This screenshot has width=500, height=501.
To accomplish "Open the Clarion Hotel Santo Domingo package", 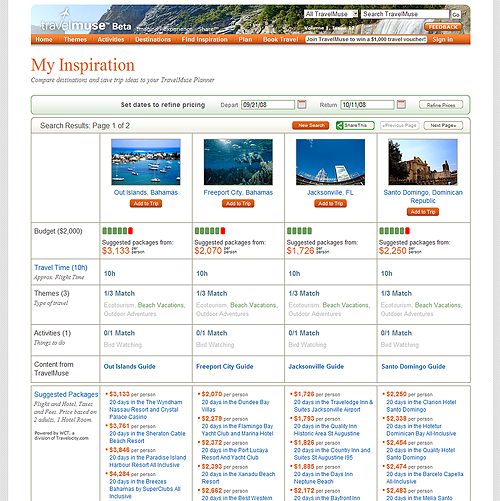I will pyautogui.click(x=421, y=406).
